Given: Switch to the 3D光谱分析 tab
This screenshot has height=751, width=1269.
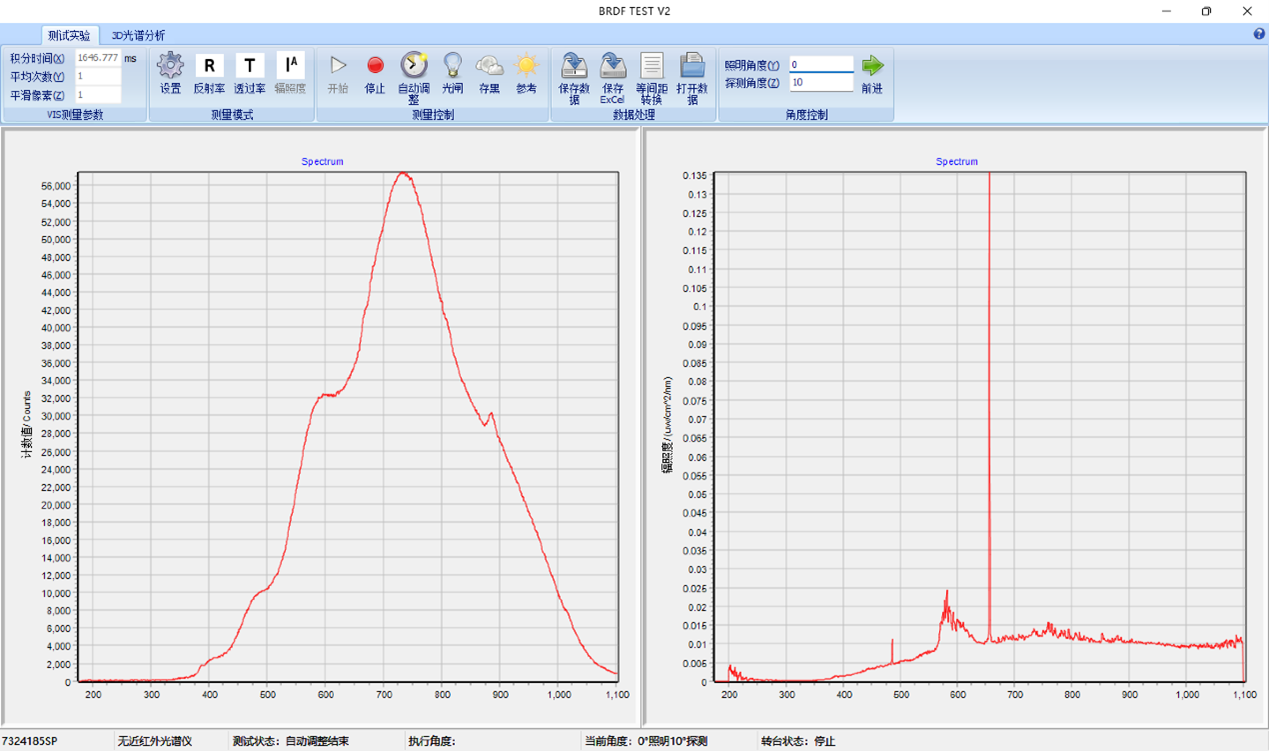Looking at the screenshot, I should tap(139, 35).
